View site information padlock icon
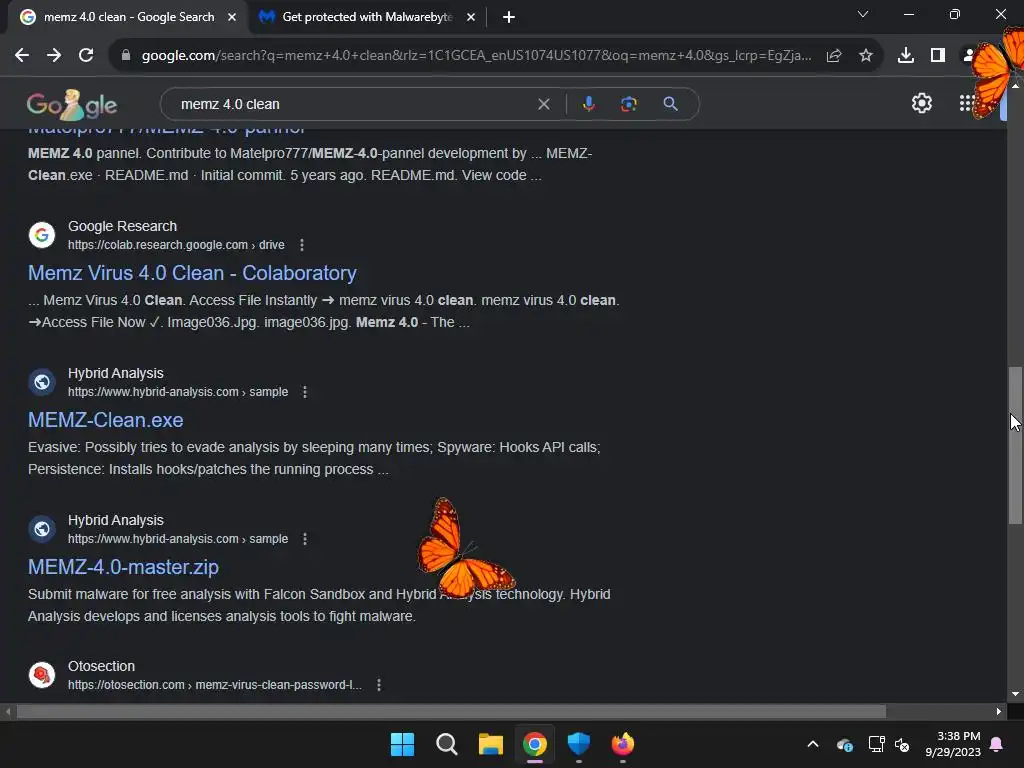This screenshot has height=768, width=1024. coord(126,56)
